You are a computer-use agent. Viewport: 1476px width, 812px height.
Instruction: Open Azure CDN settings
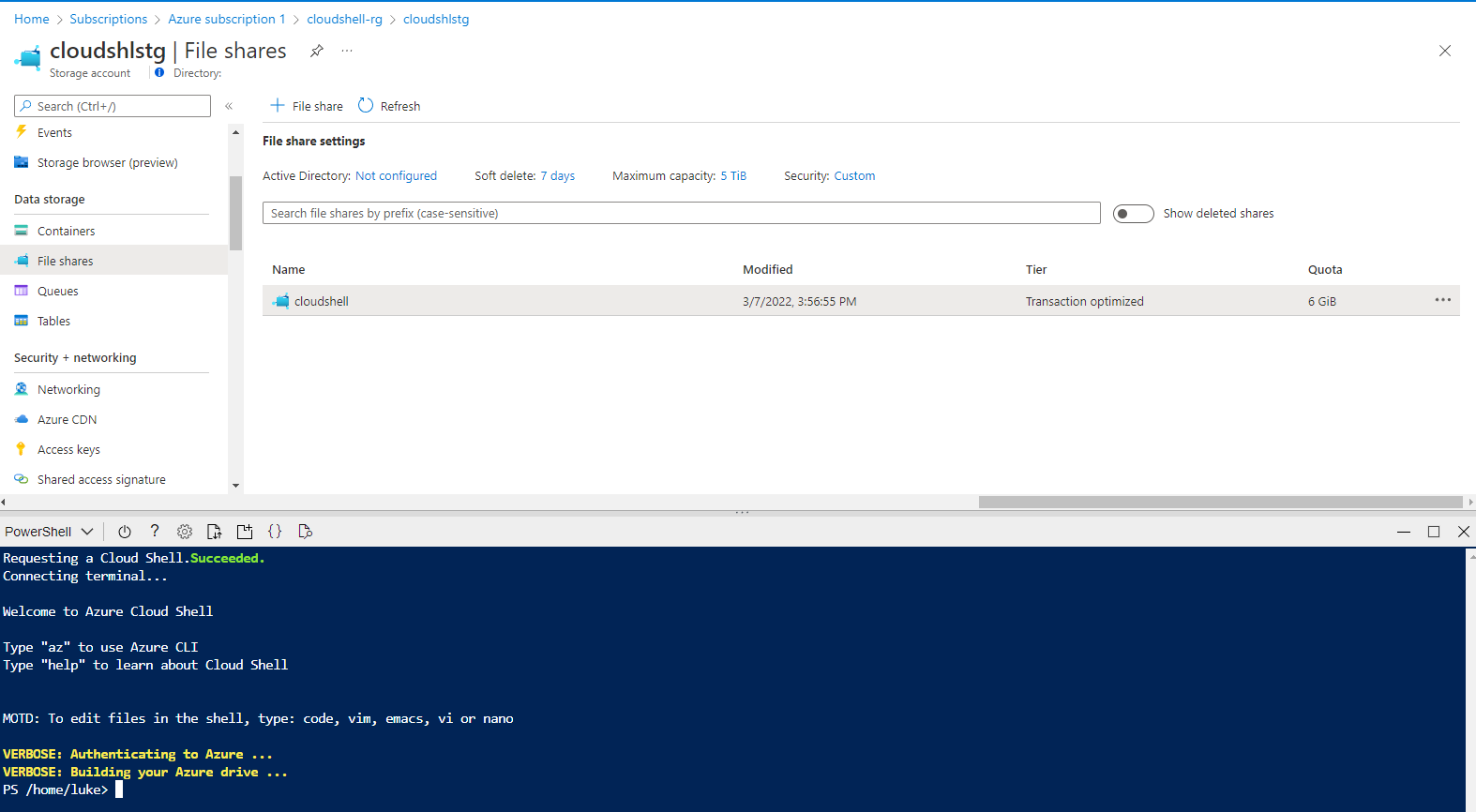[67, 419]
